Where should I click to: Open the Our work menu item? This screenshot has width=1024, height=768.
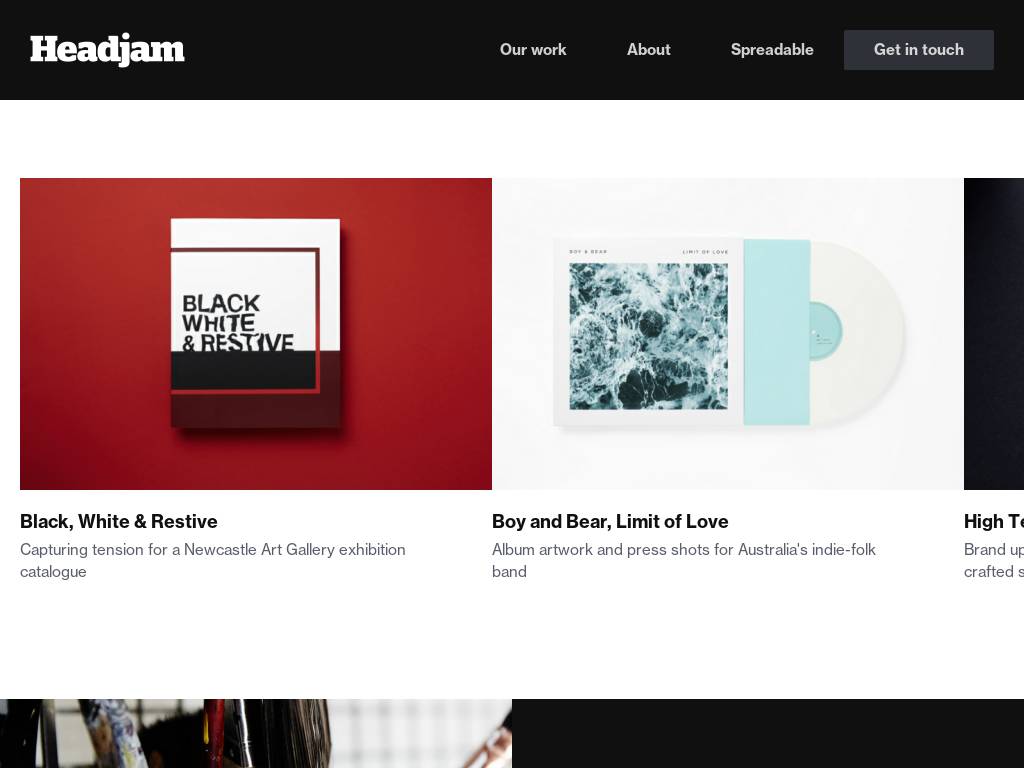[x=533, y=50]
